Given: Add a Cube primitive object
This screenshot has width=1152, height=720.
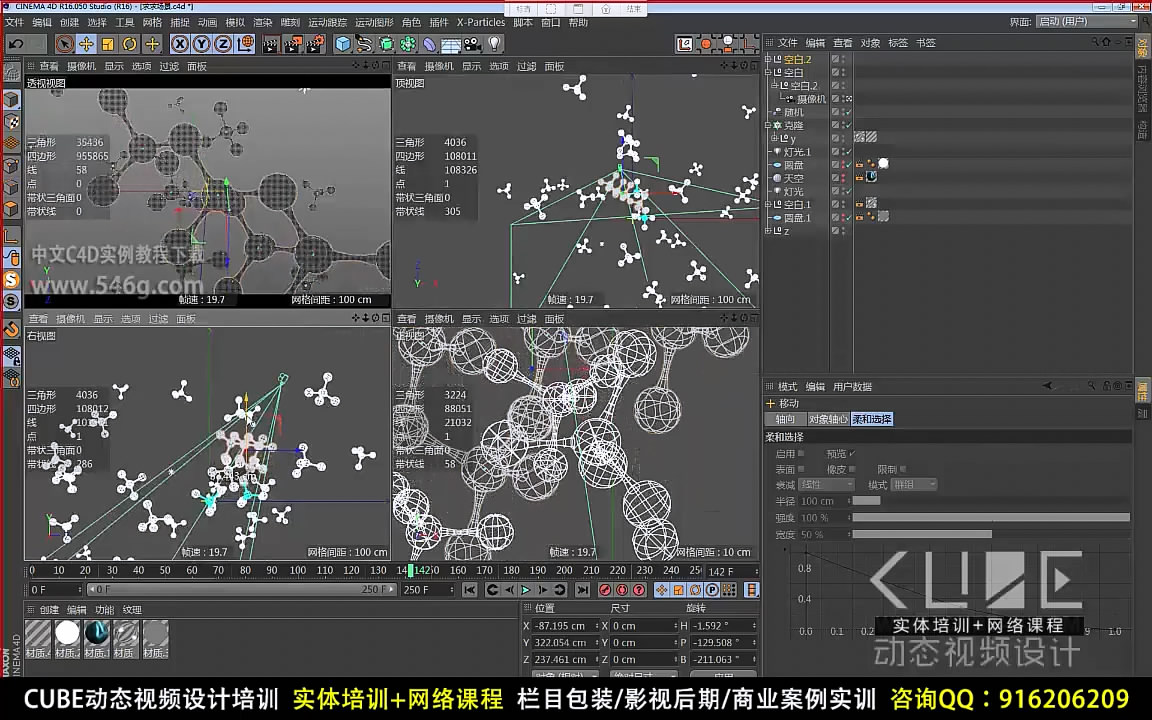Looking at the screenshot, I should click(x=342, y=44).
